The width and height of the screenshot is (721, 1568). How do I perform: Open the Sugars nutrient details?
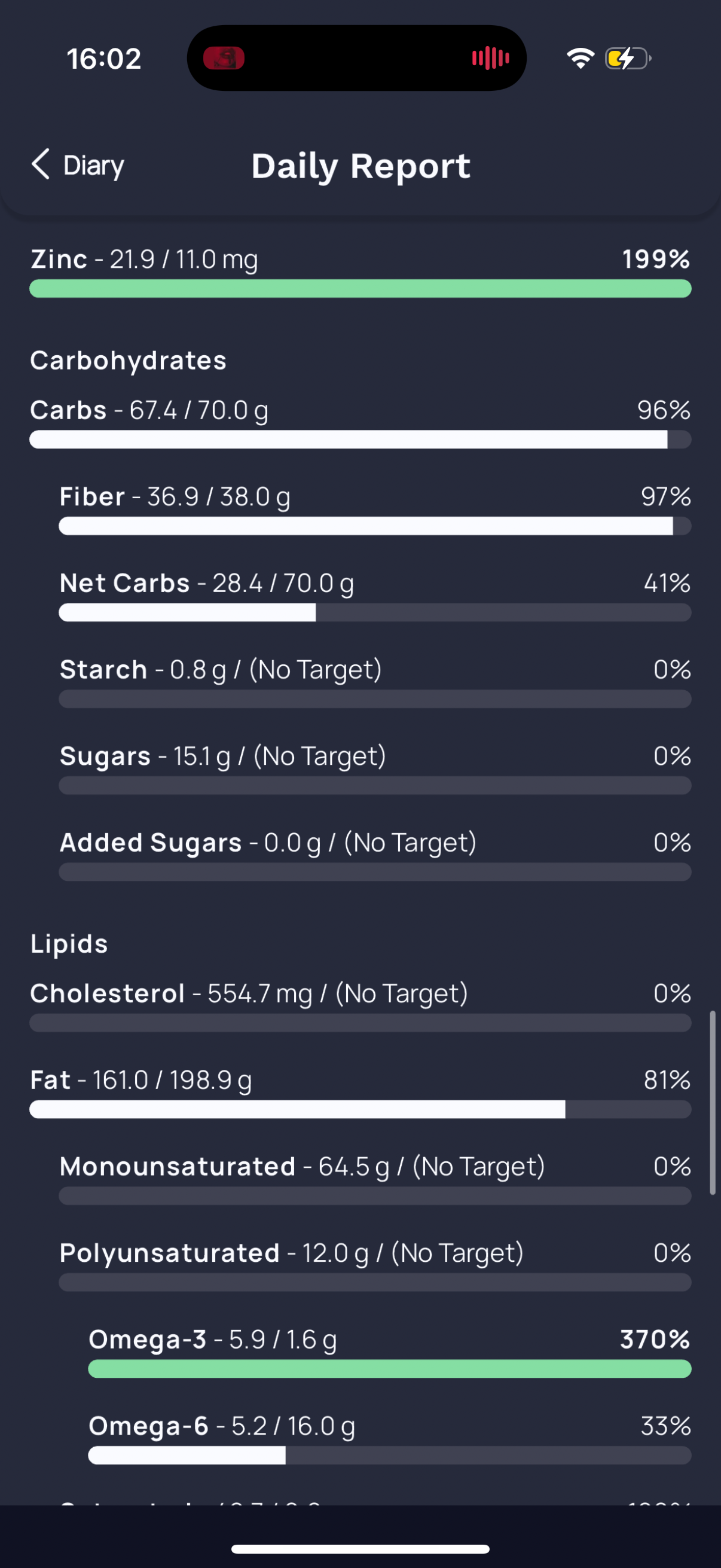tap(375, 768)
